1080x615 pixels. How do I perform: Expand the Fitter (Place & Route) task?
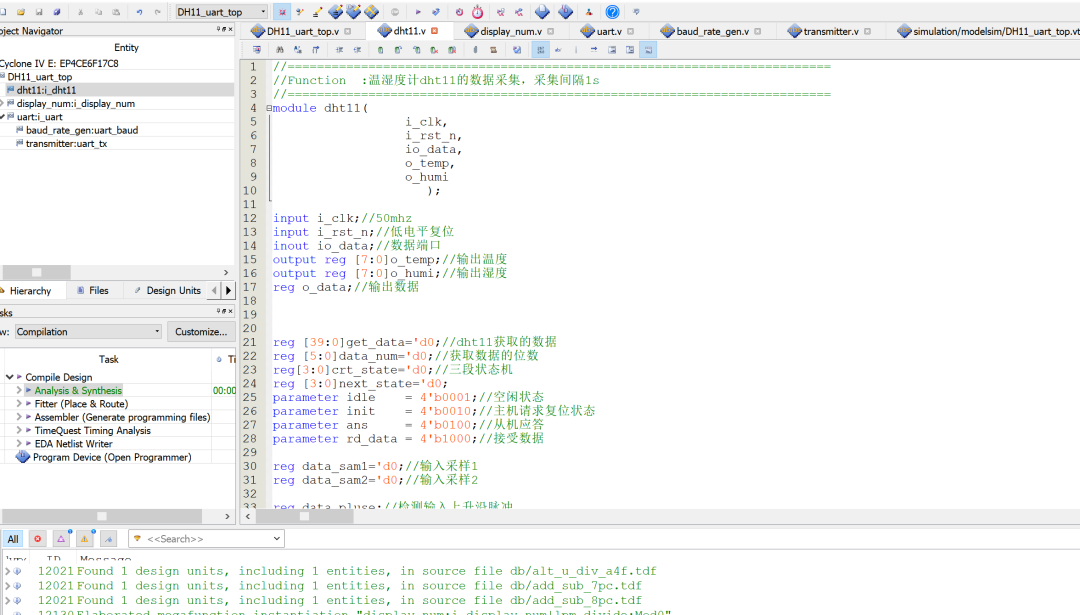18,404
